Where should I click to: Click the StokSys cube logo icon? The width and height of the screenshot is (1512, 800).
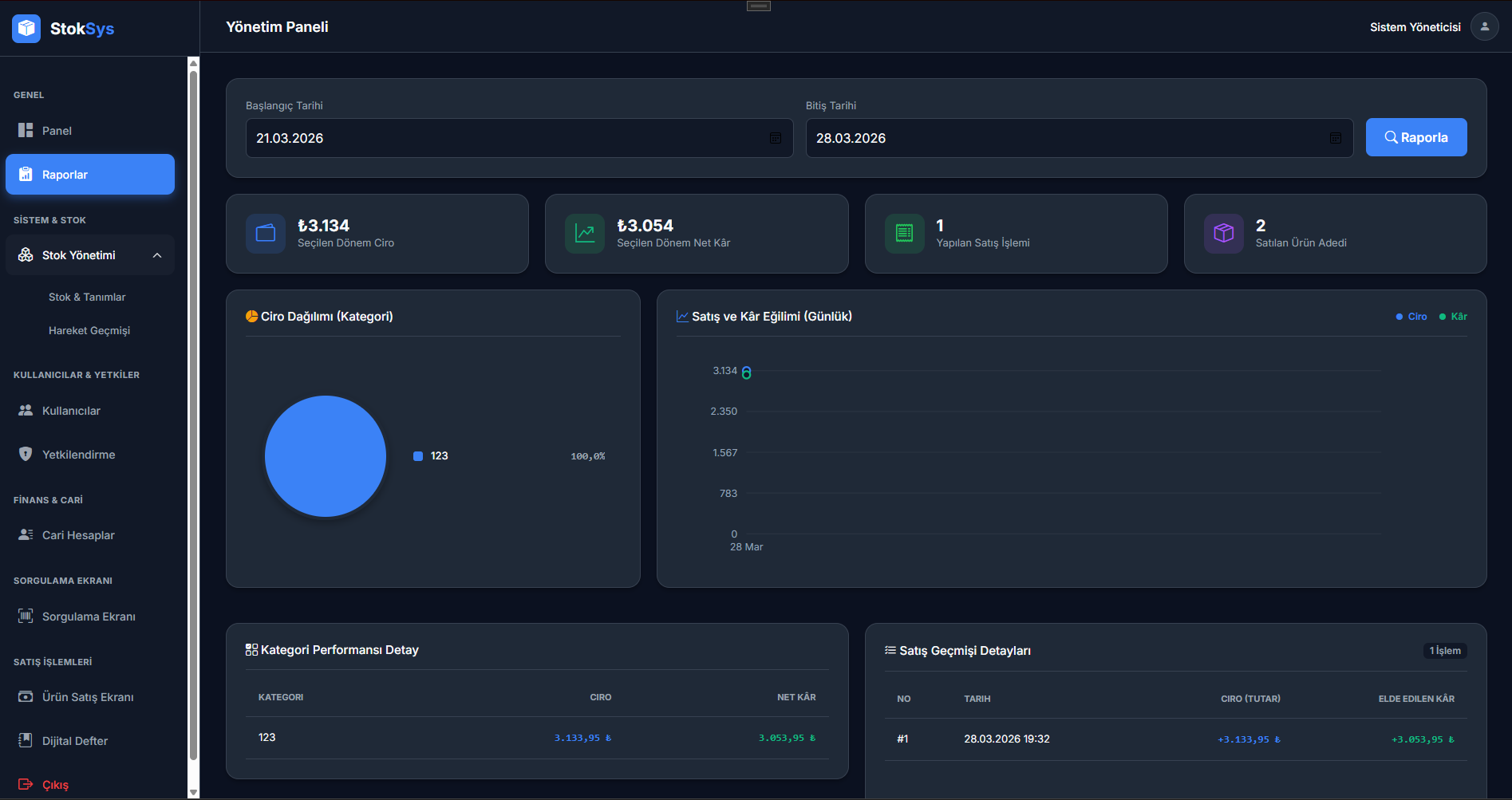[26, 28]
